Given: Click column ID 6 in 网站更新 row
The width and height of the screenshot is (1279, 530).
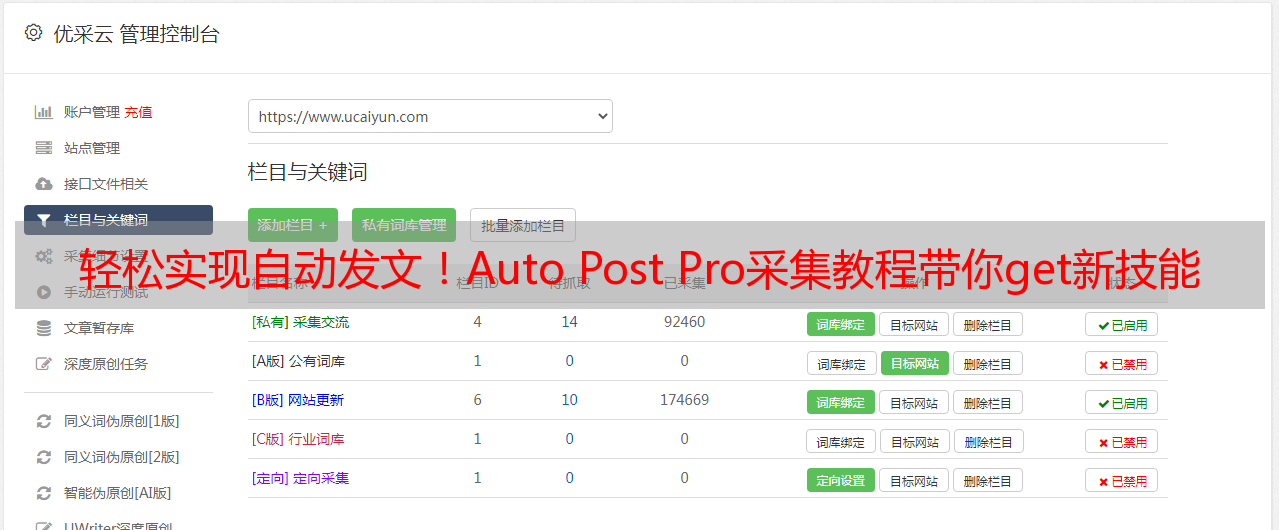Looking at the screenshot, I should pyautogui.click(x=477, y=400).
